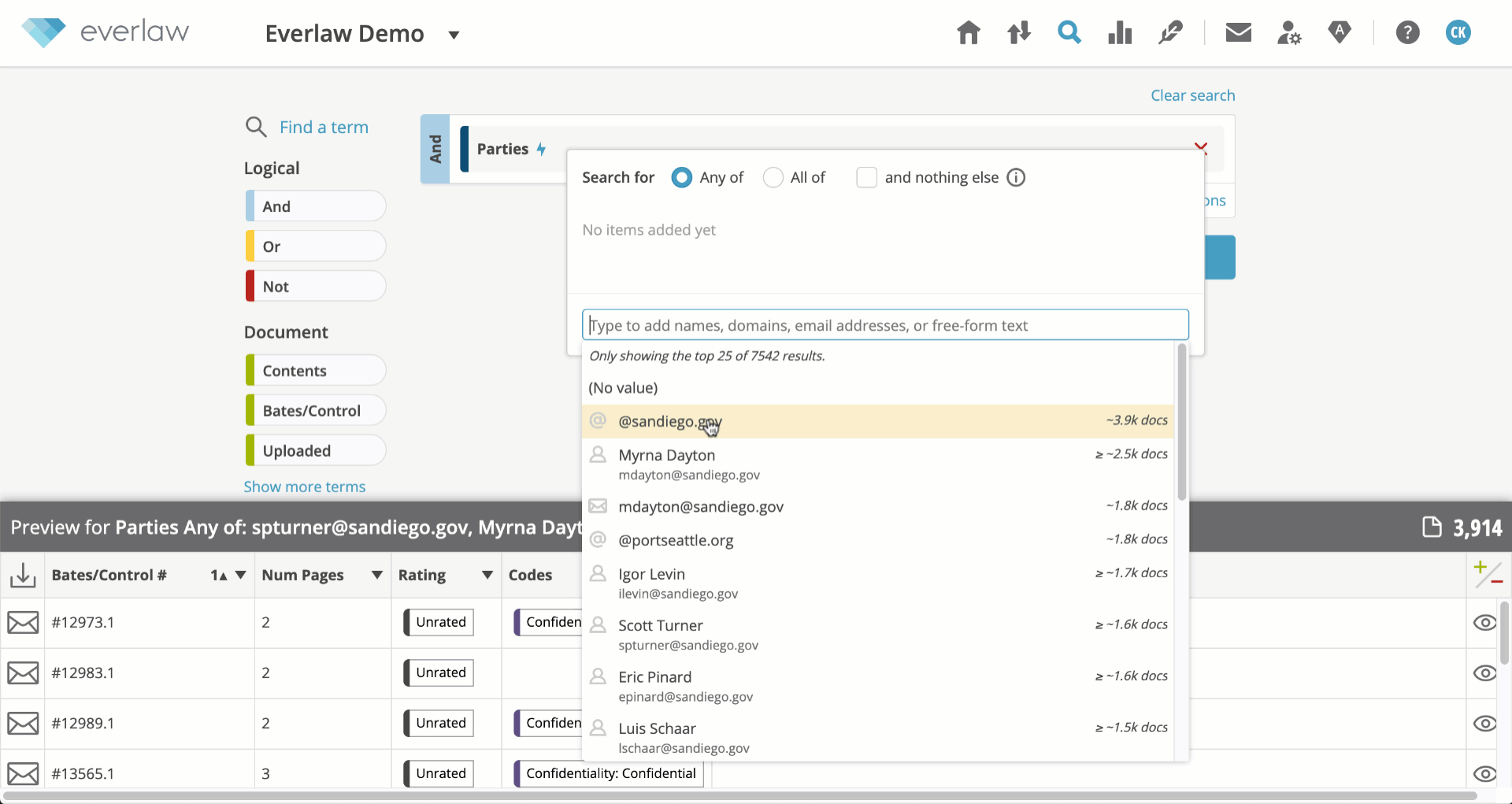Click the lightning bolt icon next to Parties
The image size is (1512, 804).
click(541, 149)
